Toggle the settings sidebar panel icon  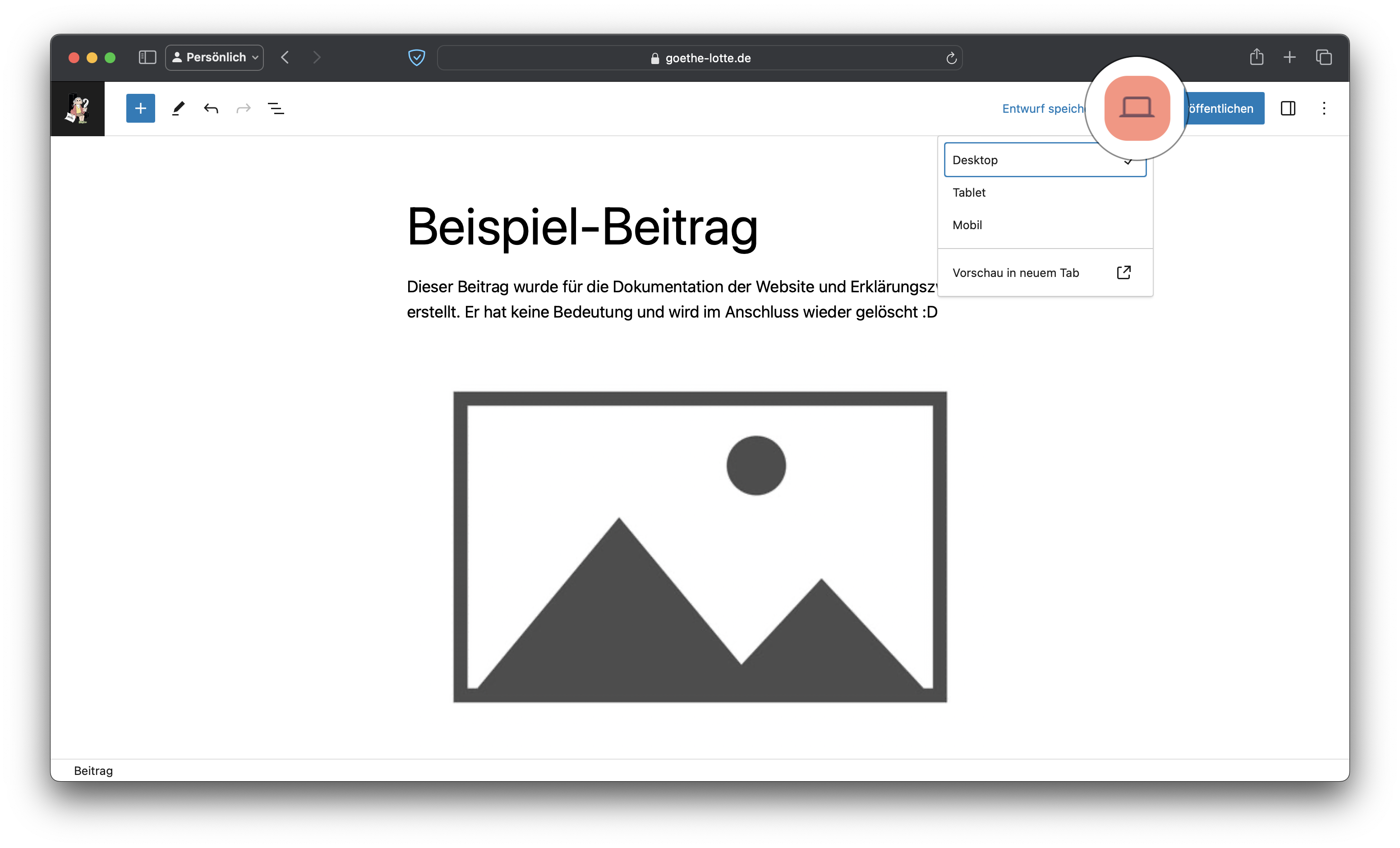(1288, 108)
